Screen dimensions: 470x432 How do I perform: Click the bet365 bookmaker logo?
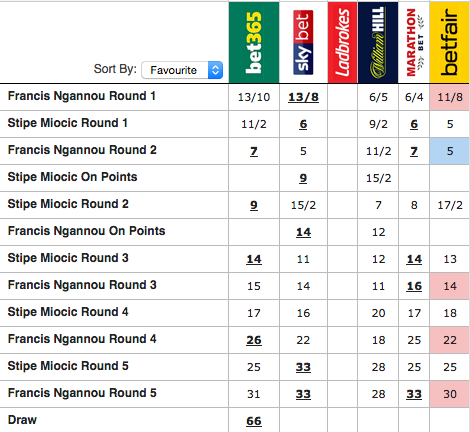[x=254, y=42]
